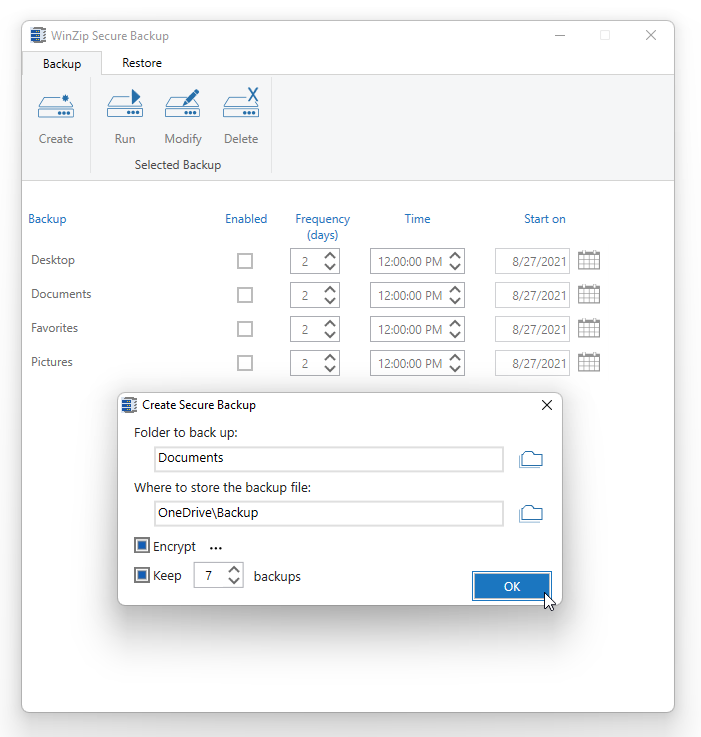Click the backup file location field
This screenshot has width=701, height=737.
tap(329, 513)
